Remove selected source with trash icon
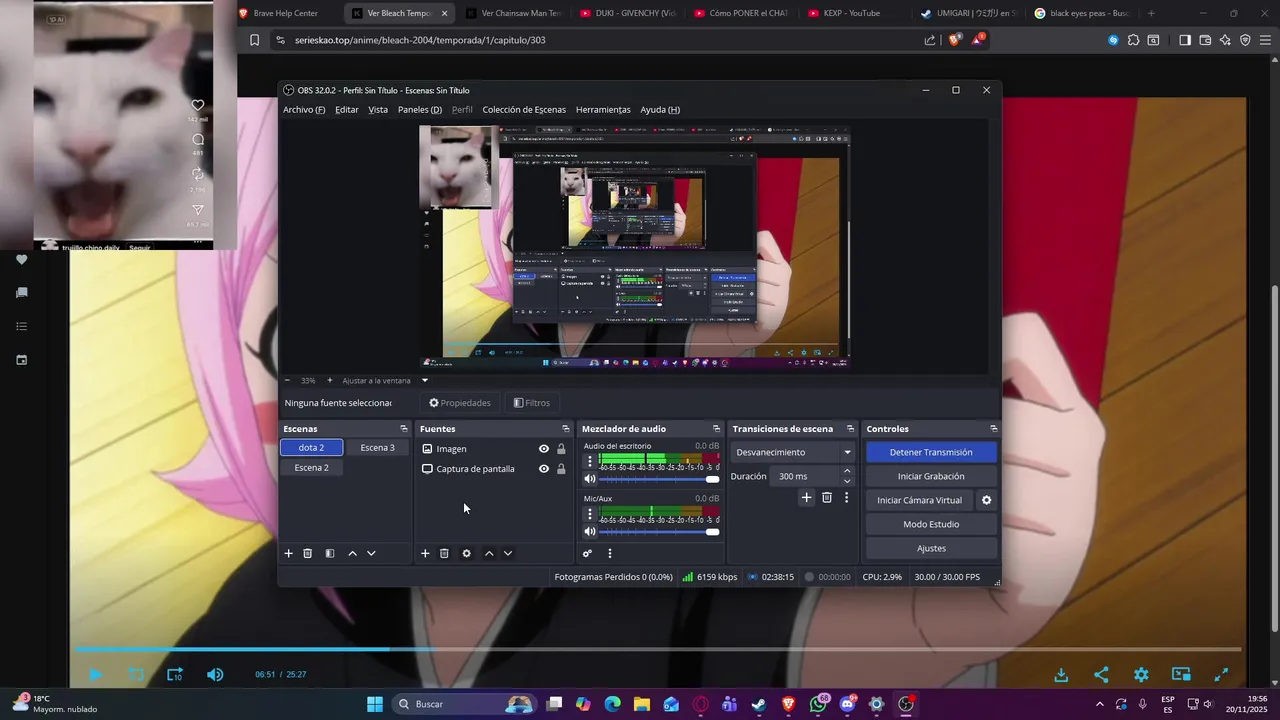The image size is (1280, 720). pos(444,553)
